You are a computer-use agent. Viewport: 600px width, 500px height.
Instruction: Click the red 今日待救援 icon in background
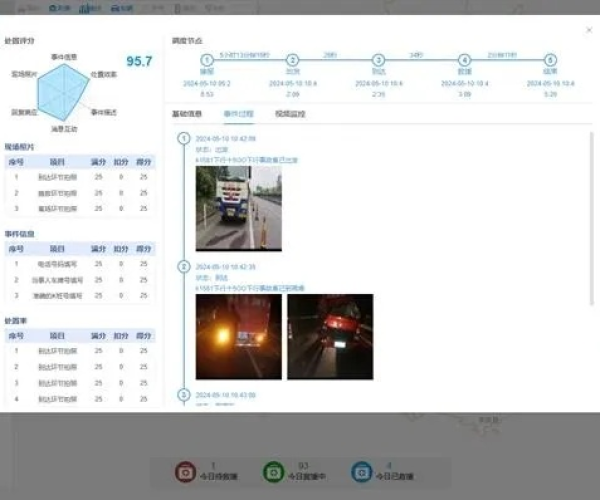coord(186,472)
